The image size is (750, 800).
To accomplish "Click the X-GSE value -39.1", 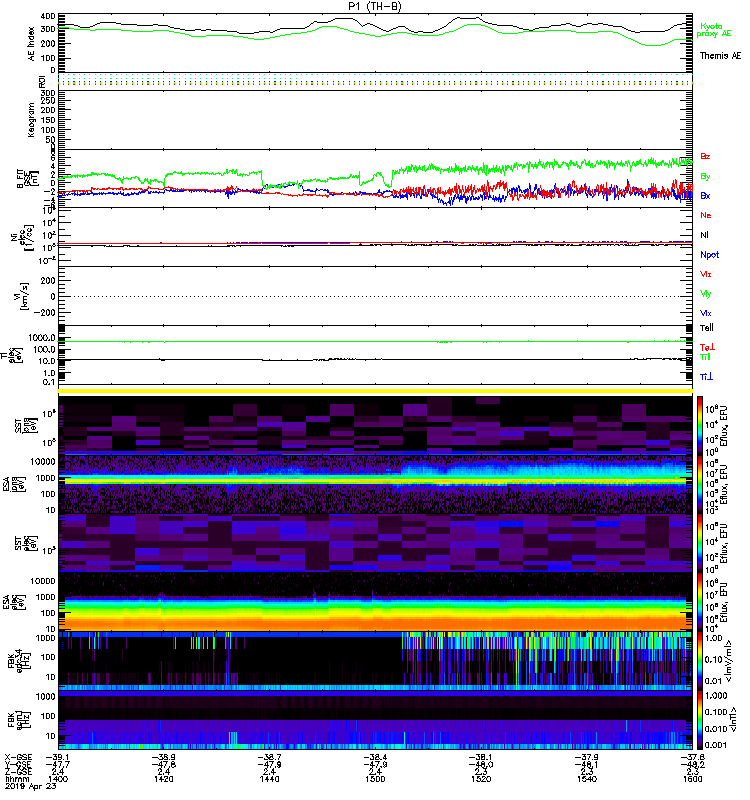I will pyautogui.click(x=58, y=757).
